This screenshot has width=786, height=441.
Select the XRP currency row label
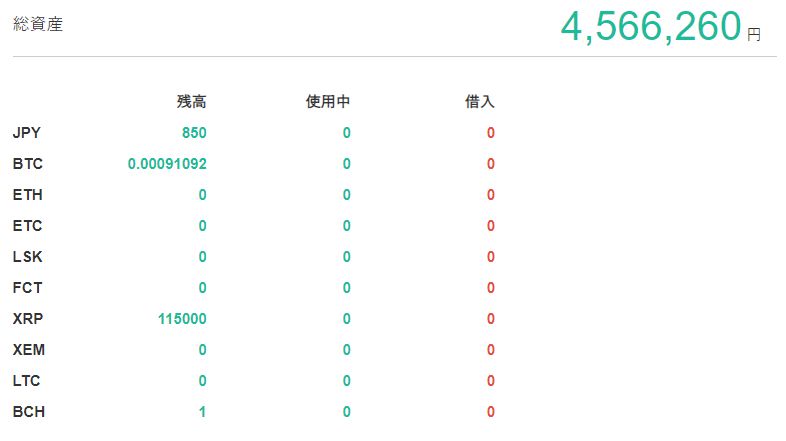[x=28, y=319]
